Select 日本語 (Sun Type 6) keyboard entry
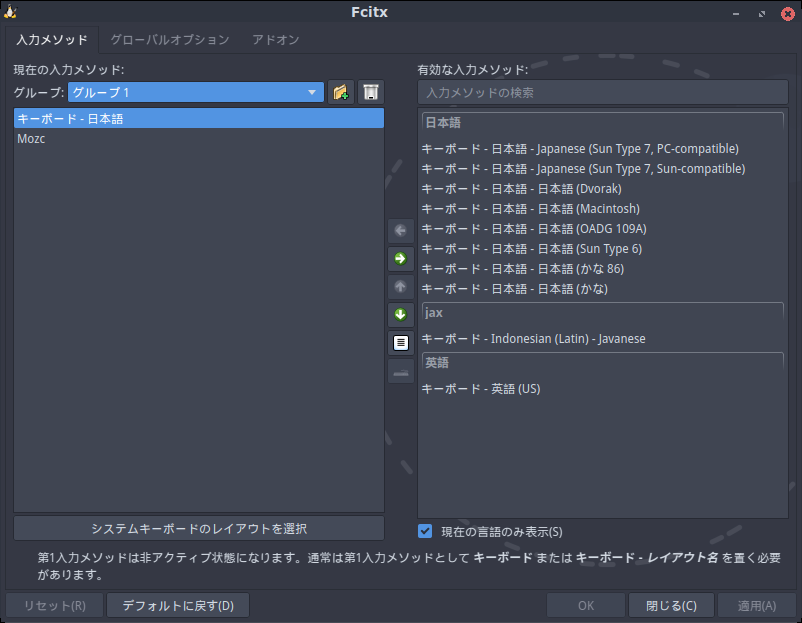 [x=603, y=249]
